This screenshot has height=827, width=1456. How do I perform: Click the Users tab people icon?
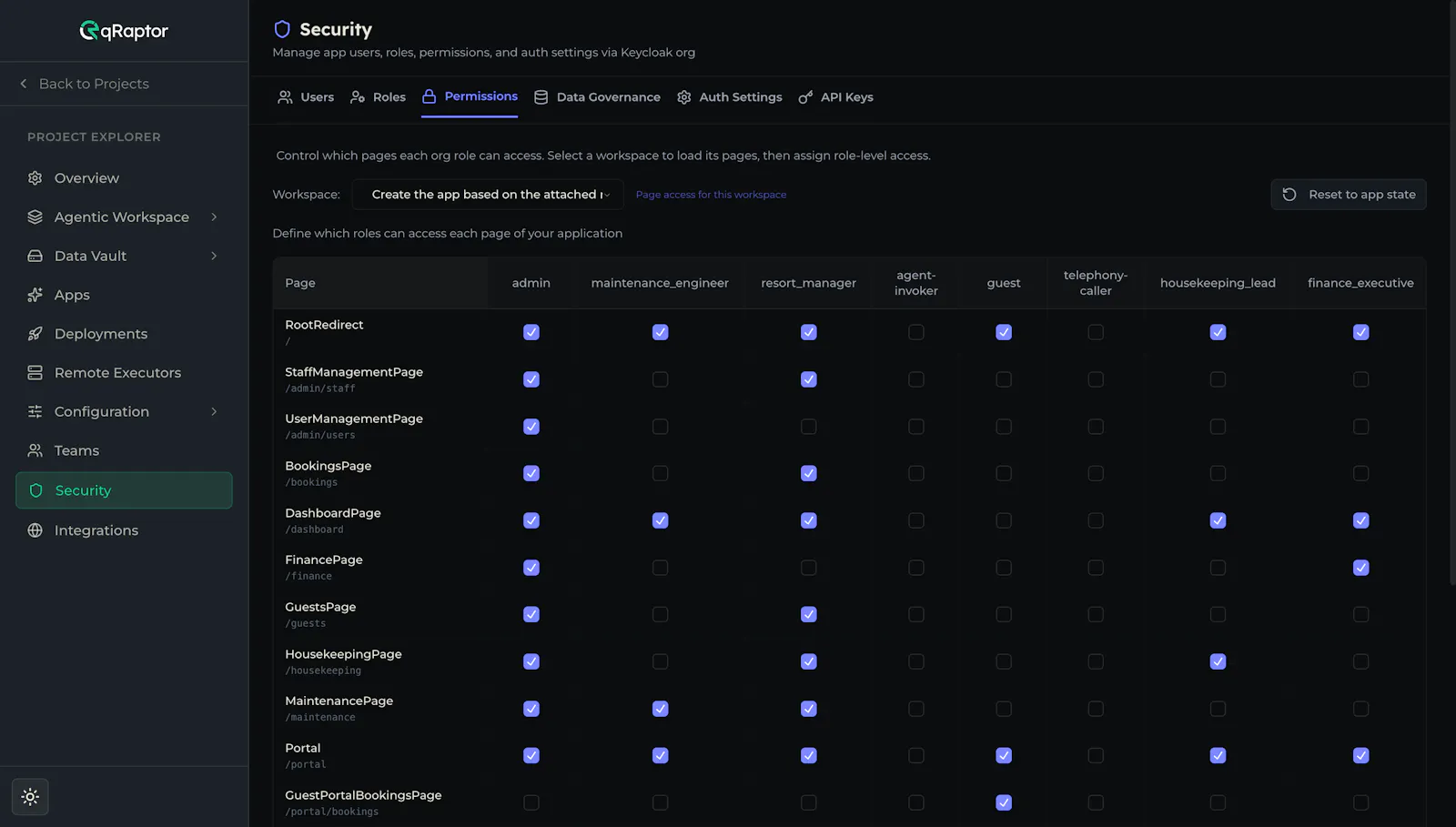(x=285, y=97)
